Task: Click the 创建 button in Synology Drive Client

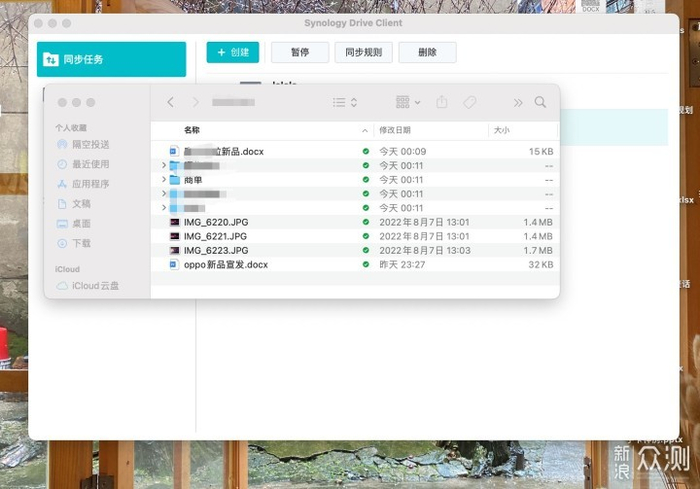Action: point(233,52)
